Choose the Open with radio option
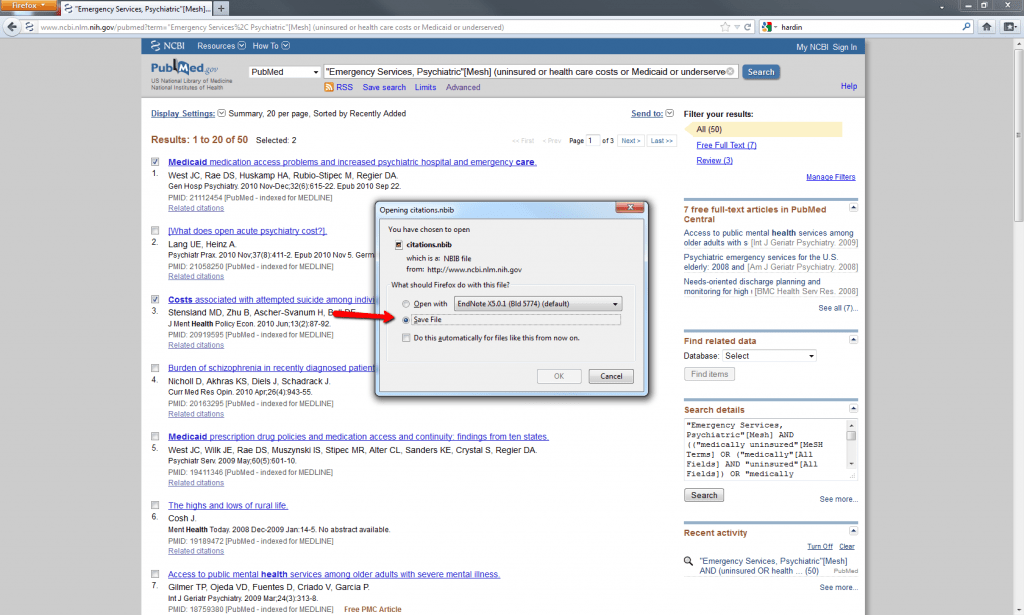This screenshot has height=615, width=1024. (x=405, y=303)
